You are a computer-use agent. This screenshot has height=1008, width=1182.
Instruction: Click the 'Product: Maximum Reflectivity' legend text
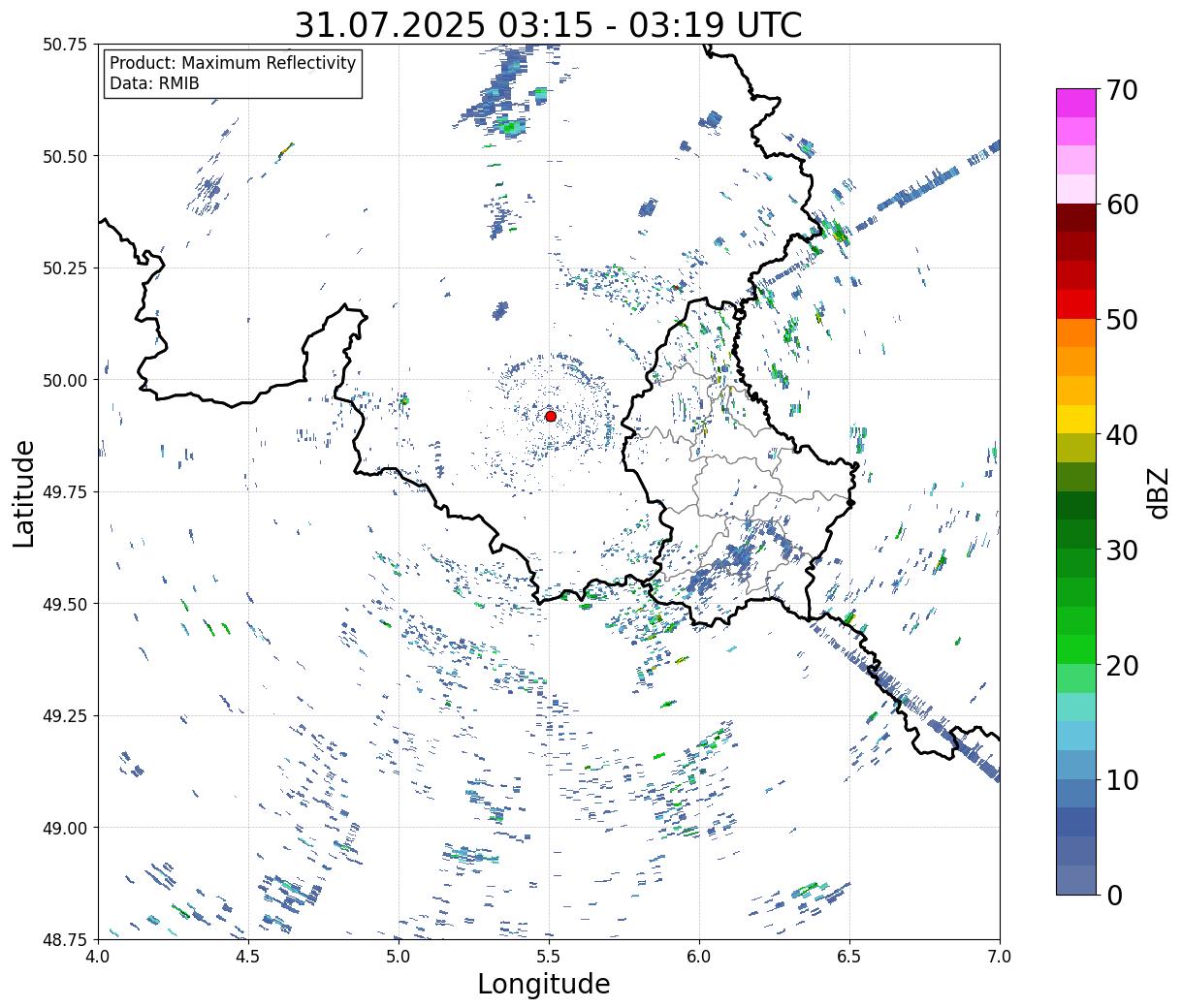point(233,63)
